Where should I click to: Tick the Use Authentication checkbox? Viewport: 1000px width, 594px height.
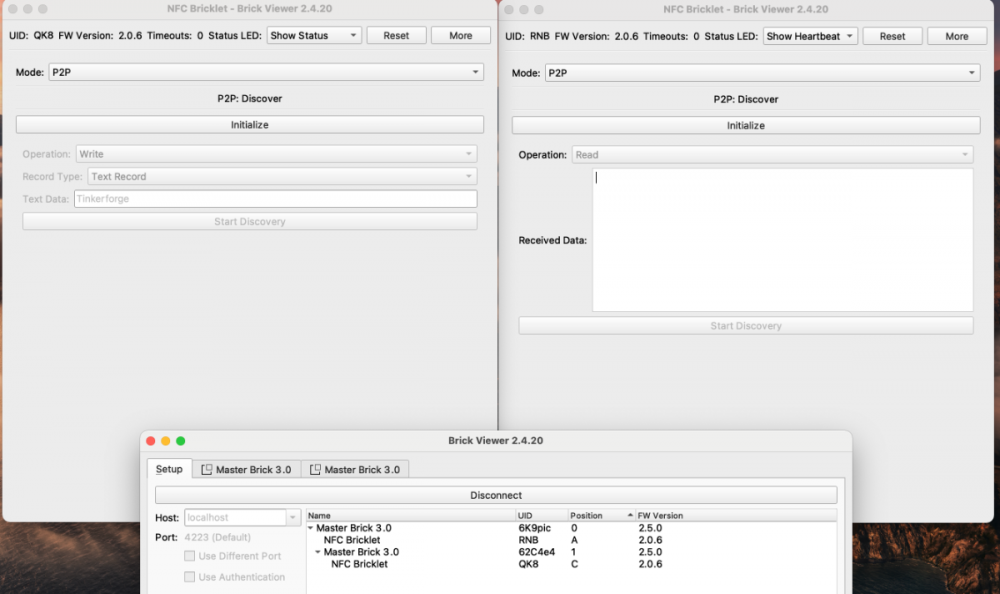click(x=189, y=577)
